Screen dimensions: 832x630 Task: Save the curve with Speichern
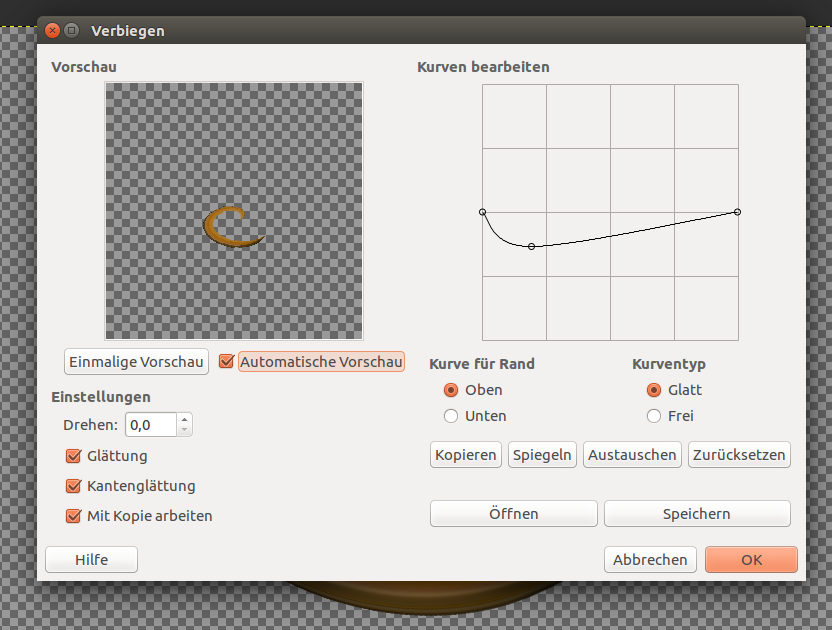click(697, 514)
